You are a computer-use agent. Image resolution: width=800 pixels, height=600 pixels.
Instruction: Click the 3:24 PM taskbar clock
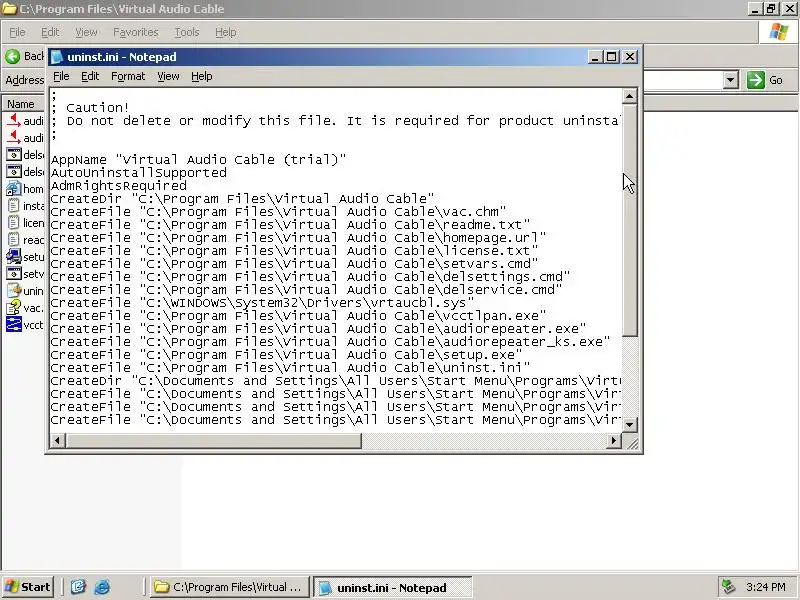pyautogui.click(x=765, y=587)
